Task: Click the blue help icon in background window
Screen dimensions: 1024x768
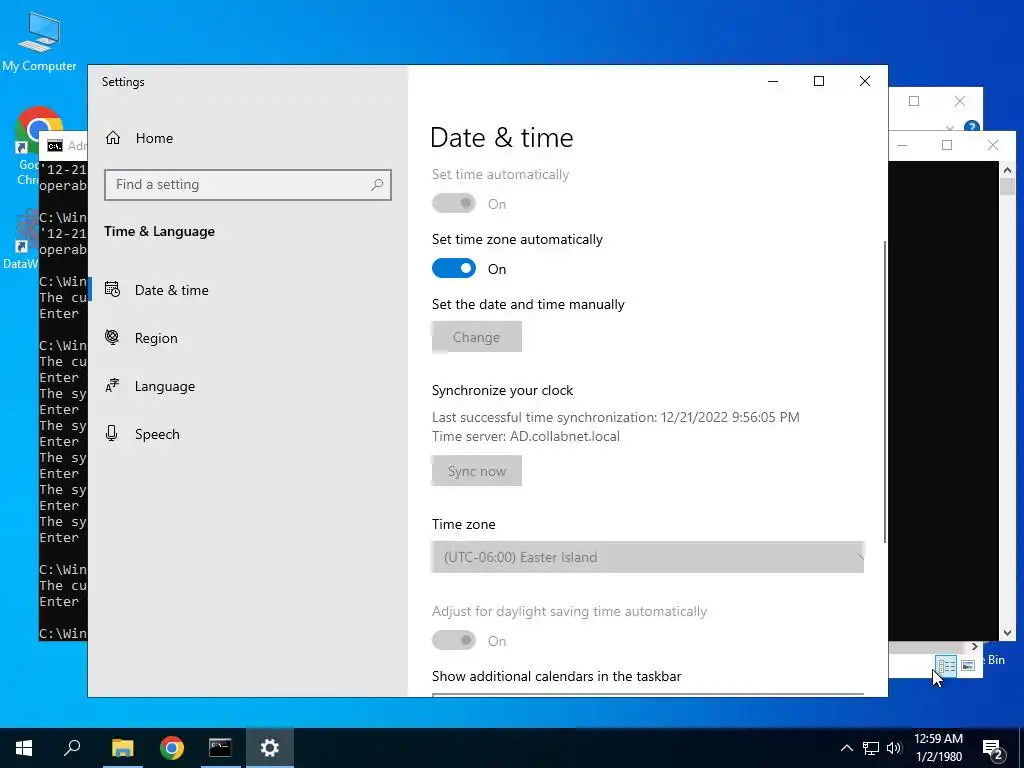Action: tap(972, 126)
